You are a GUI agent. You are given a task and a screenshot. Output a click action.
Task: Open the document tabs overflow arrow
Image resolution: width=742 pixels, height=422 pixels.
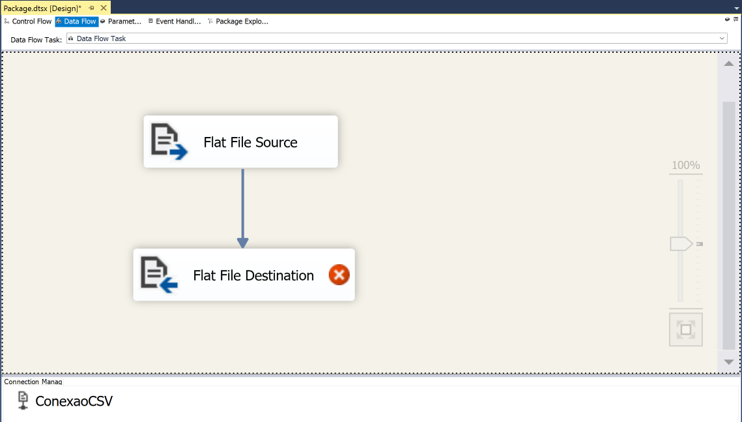click(736, 9)
